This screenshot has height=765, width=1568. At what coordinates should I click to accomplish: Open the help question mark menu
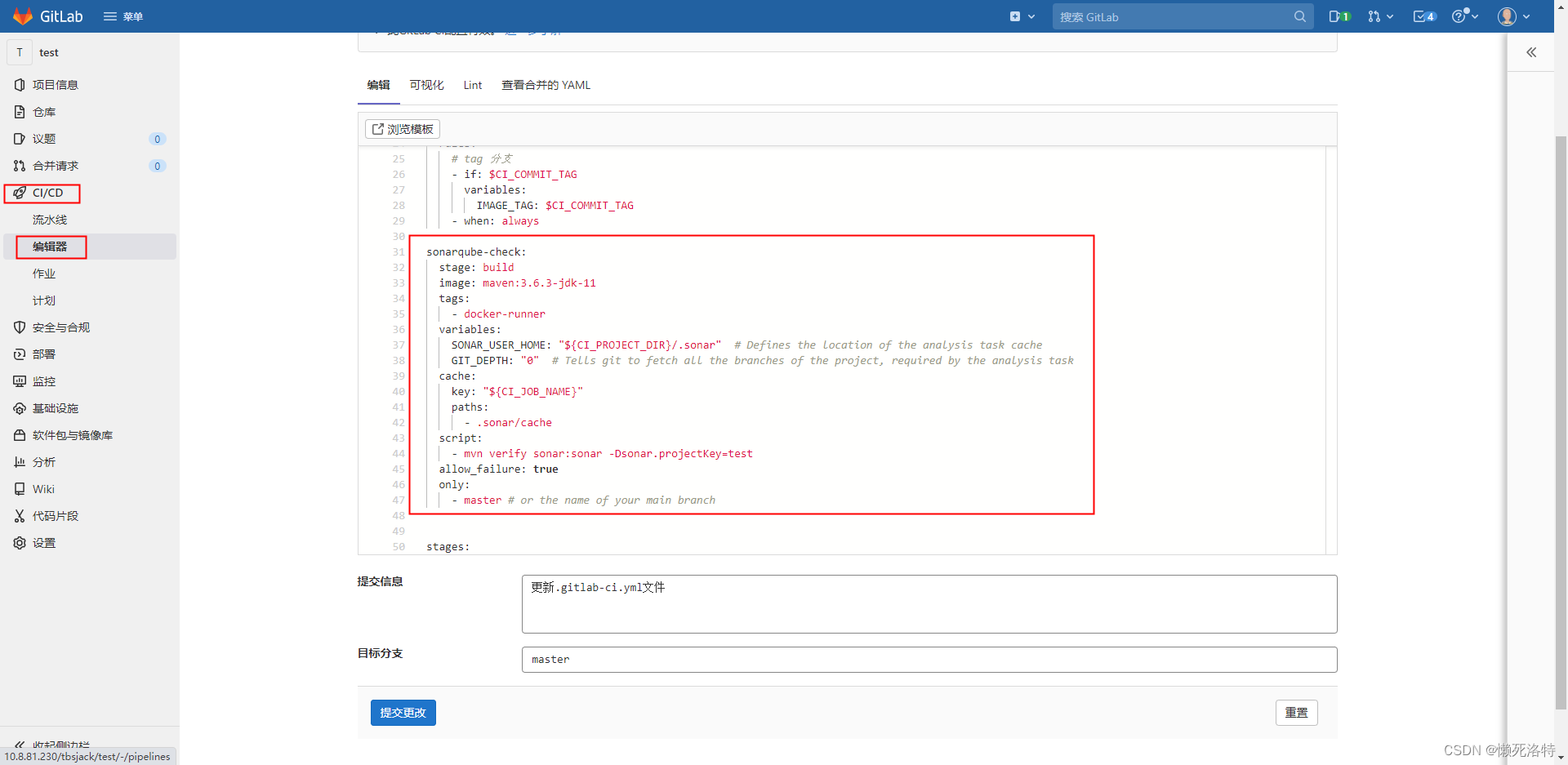1465,16
